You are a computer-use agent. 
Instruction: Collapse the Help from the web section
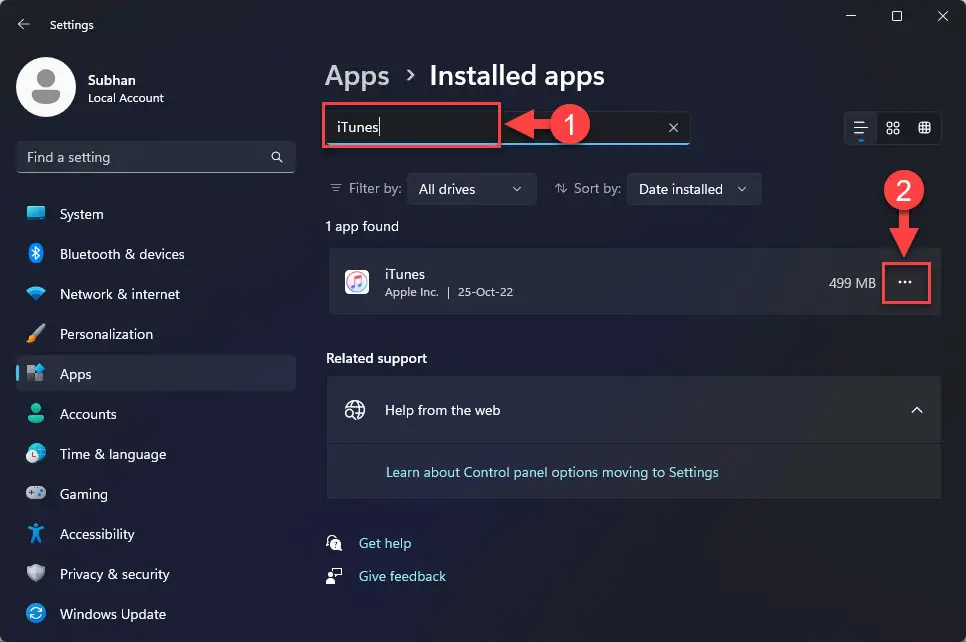[x=917, y=410]
